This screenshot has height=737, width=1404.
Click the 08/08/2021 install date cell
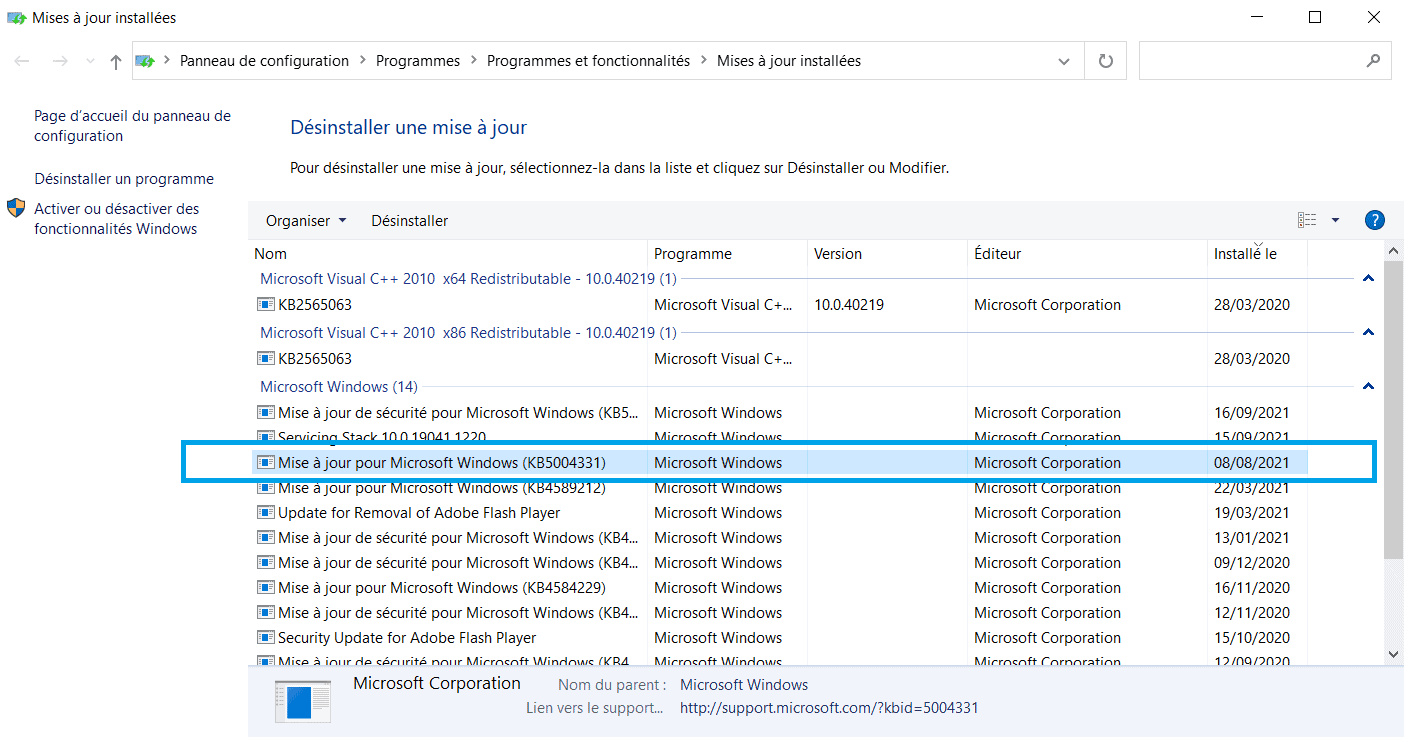(1252, 463)
